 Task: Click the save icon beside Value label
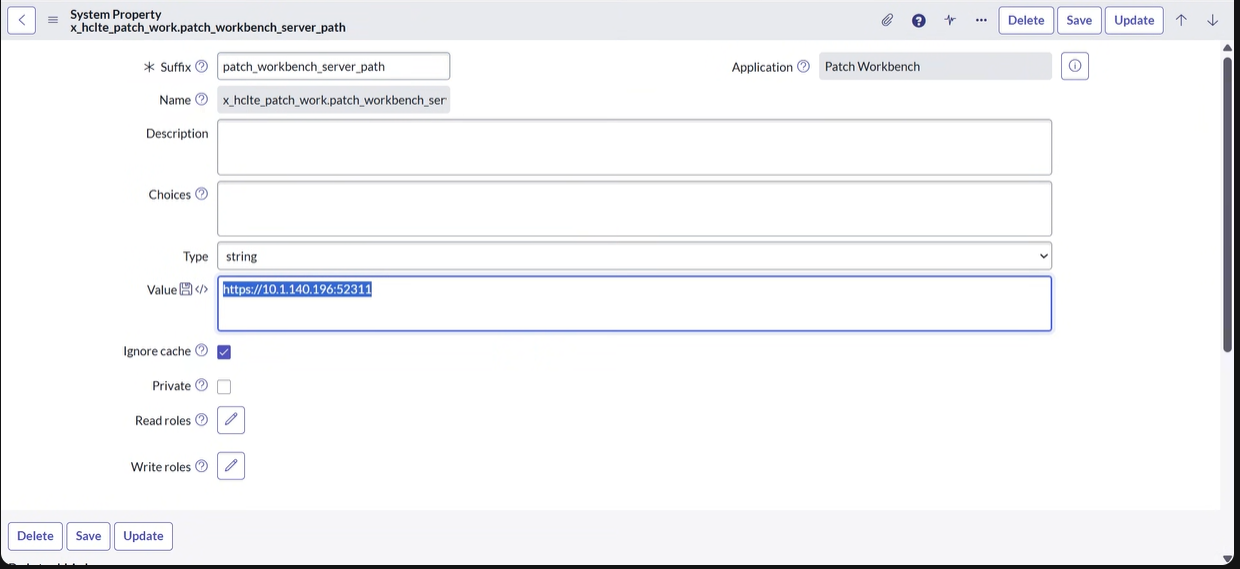(185, 289)
